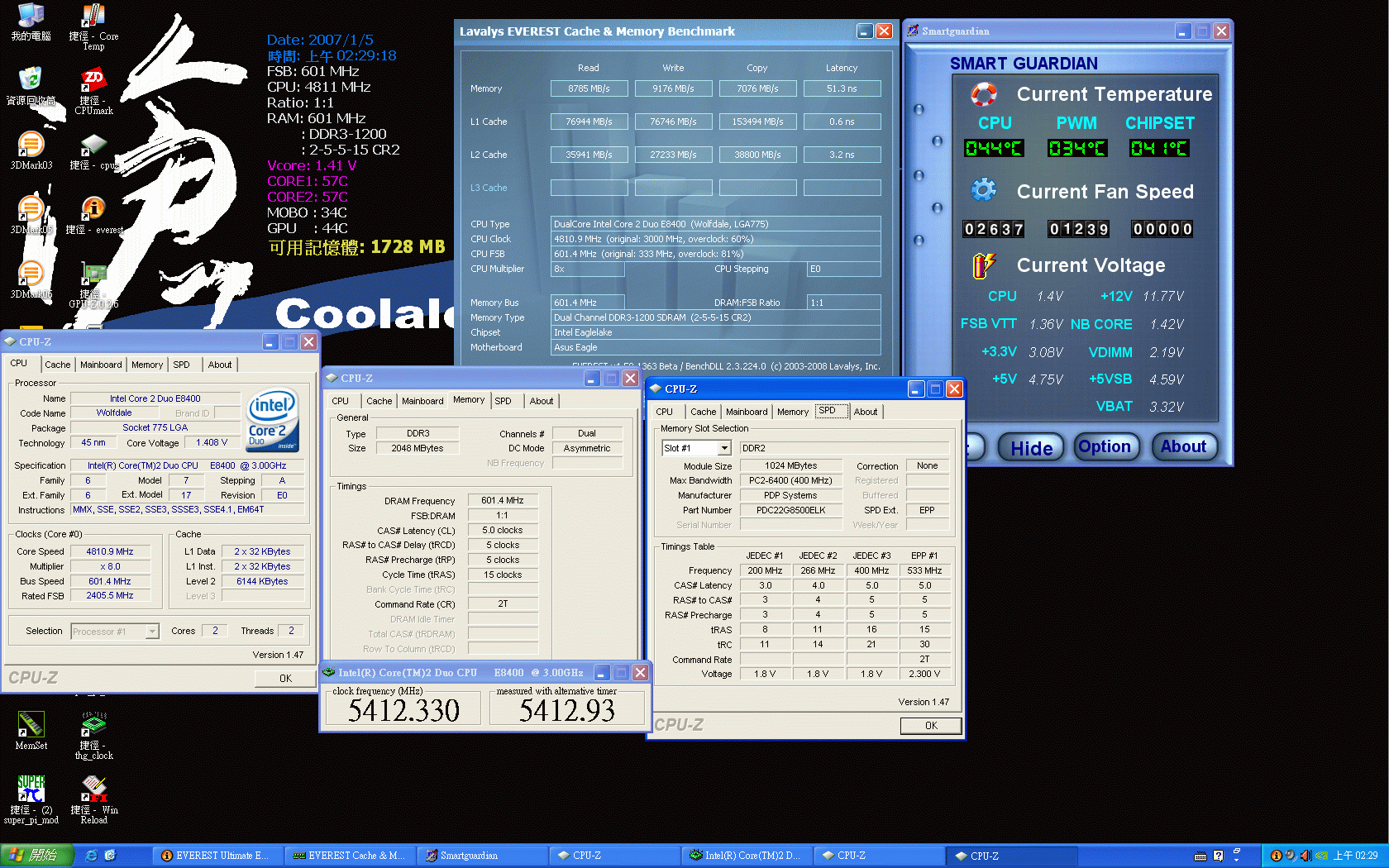Click the clock frequency 5412.330 readout
1389x868 pixels.
(403, 710)
